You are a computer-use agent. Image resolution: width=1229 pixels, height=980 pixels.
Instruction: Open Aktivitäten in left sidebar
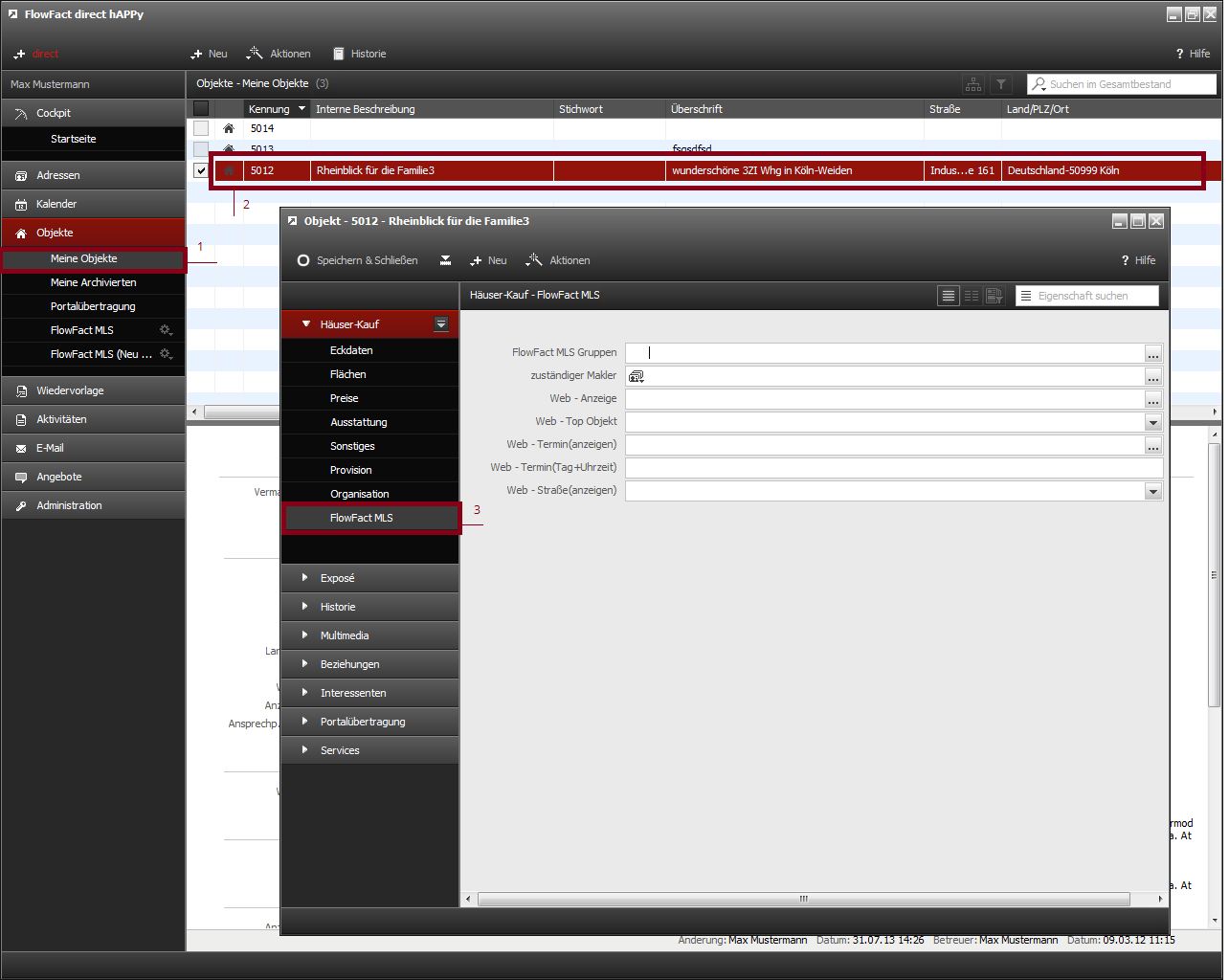click(93, 419)
